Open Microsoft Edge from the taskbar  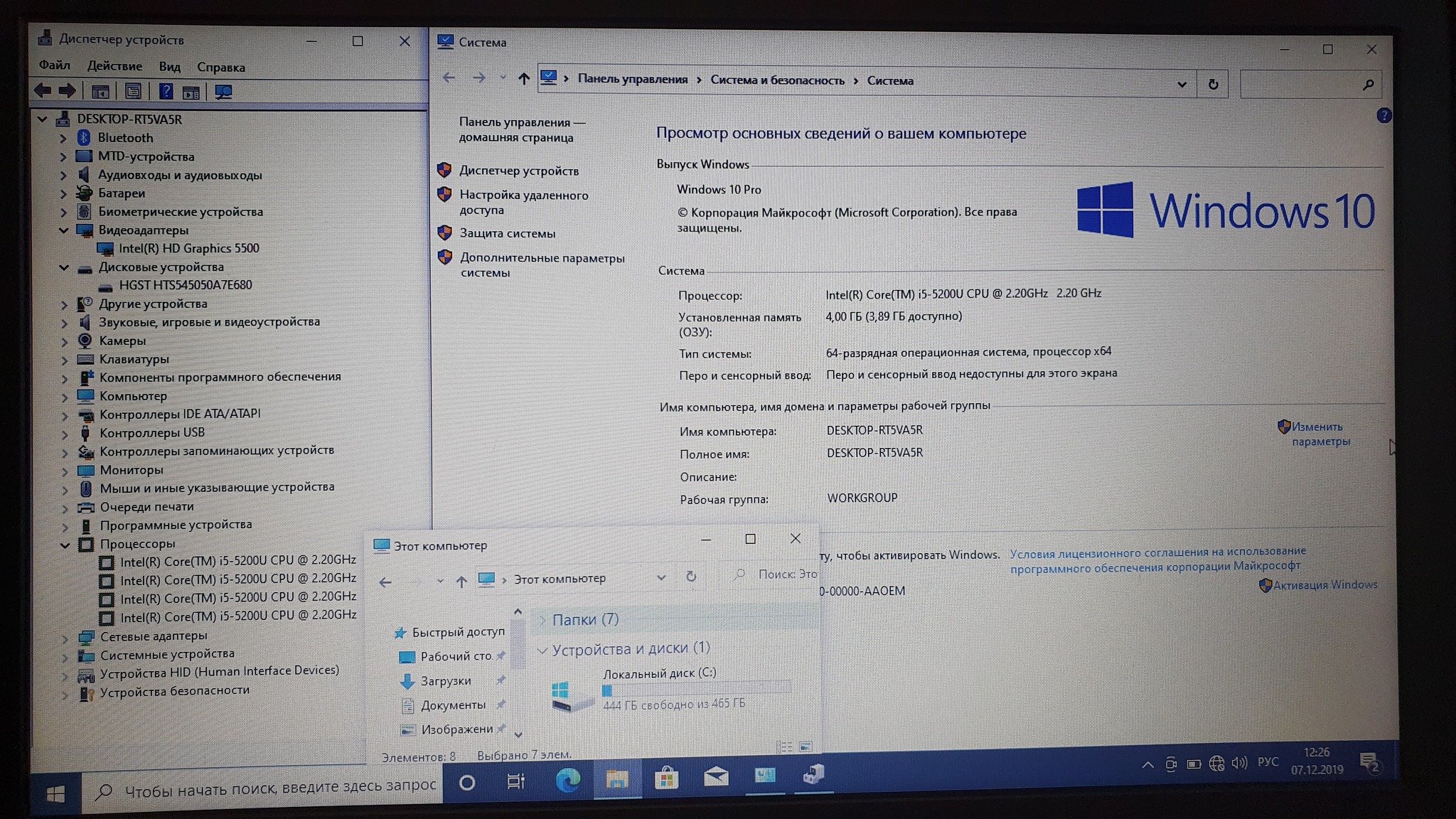pyautogui.click(x=567, y=781)
